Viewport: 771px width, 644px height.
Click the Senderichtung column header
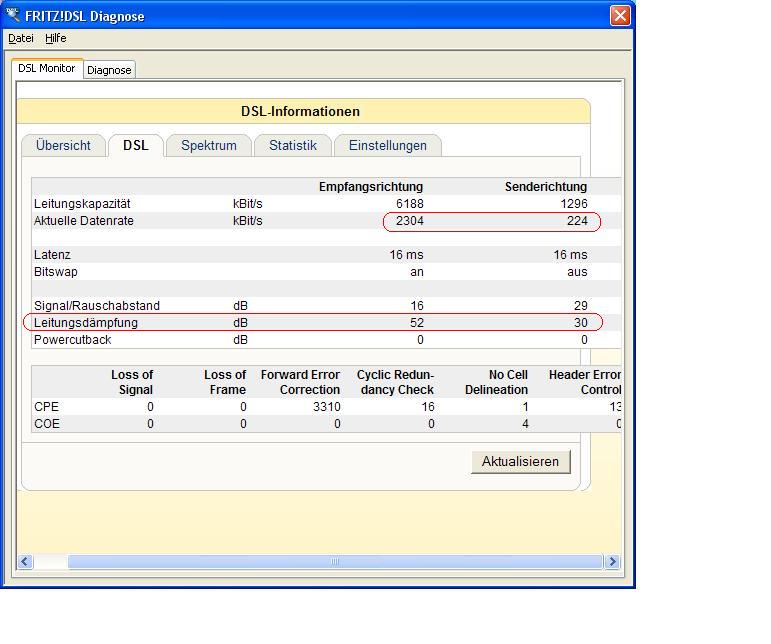click(x=546, y=187)
